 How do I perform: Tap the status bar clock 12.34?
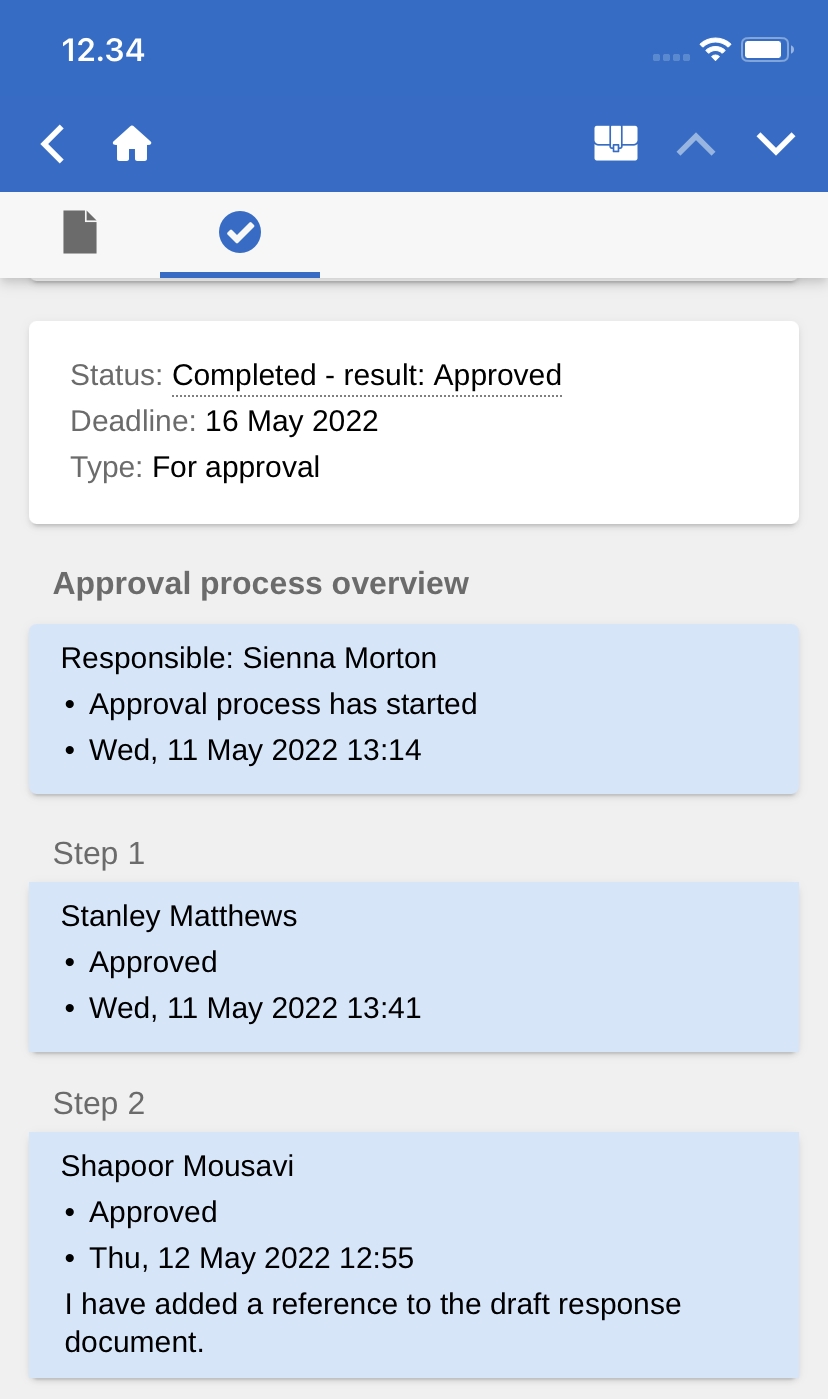103,50
